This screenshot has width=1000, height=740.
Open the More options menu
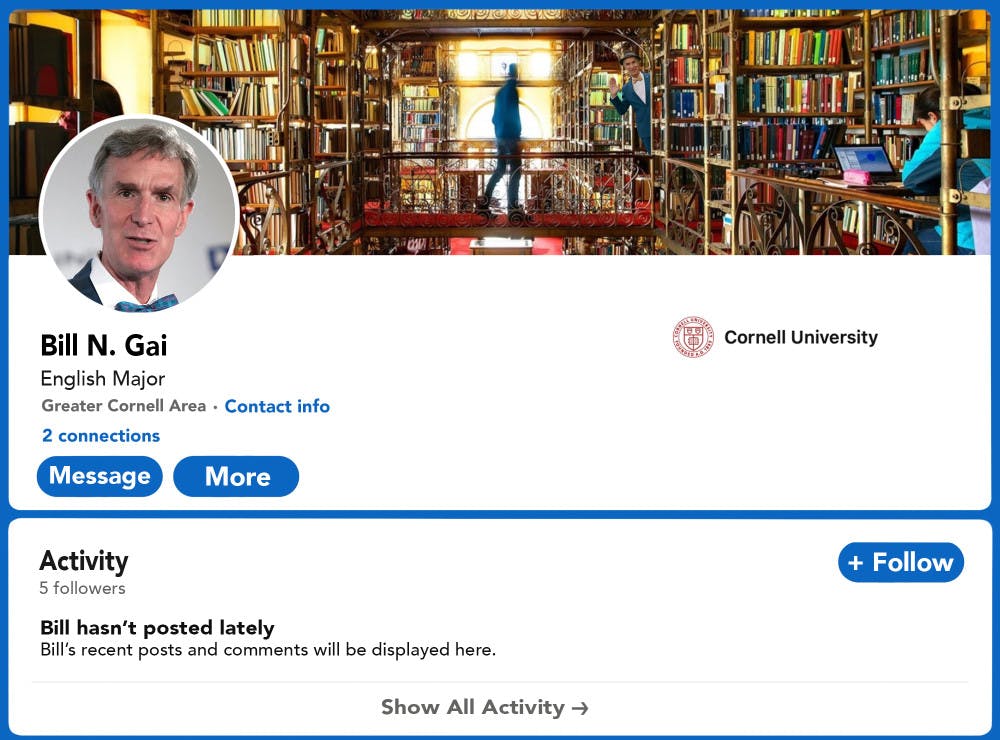pyautogui.click(x=236, y=476)
